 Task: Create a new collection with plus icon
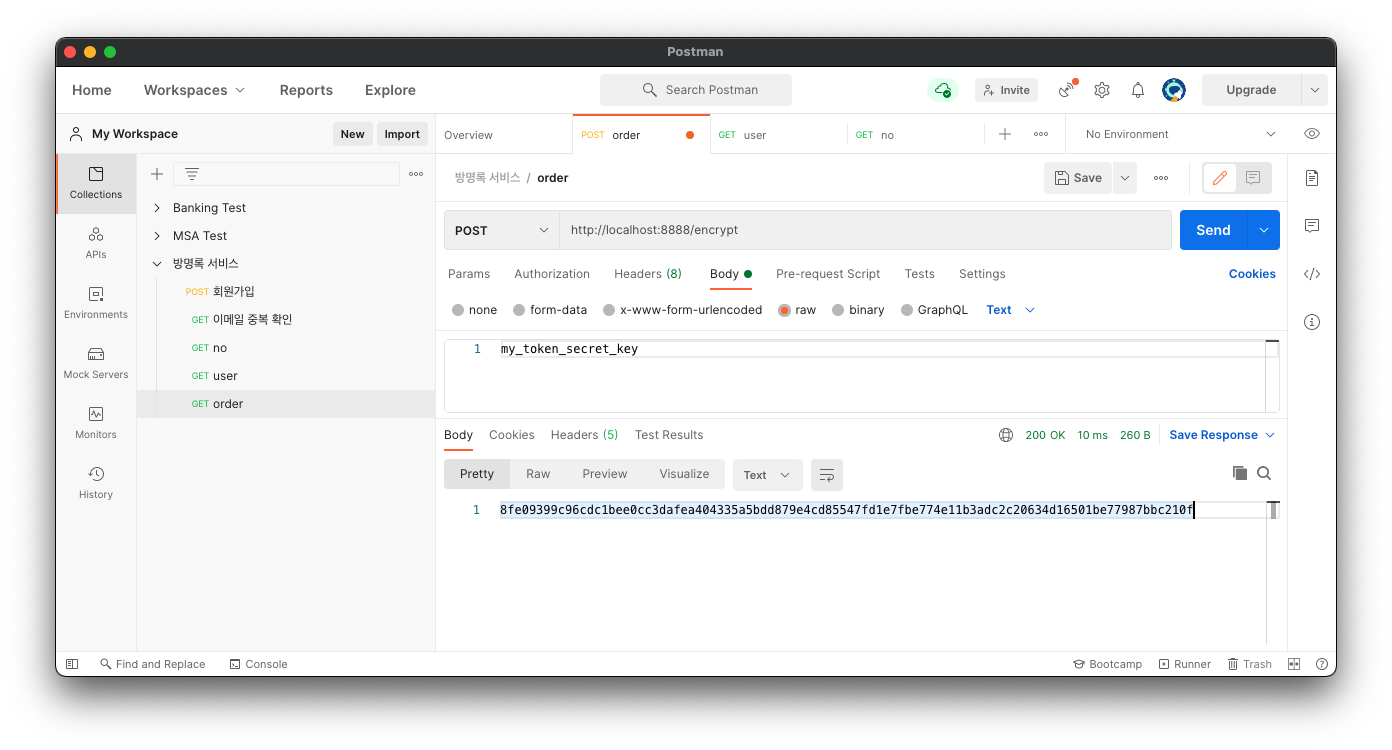(157, 174)
